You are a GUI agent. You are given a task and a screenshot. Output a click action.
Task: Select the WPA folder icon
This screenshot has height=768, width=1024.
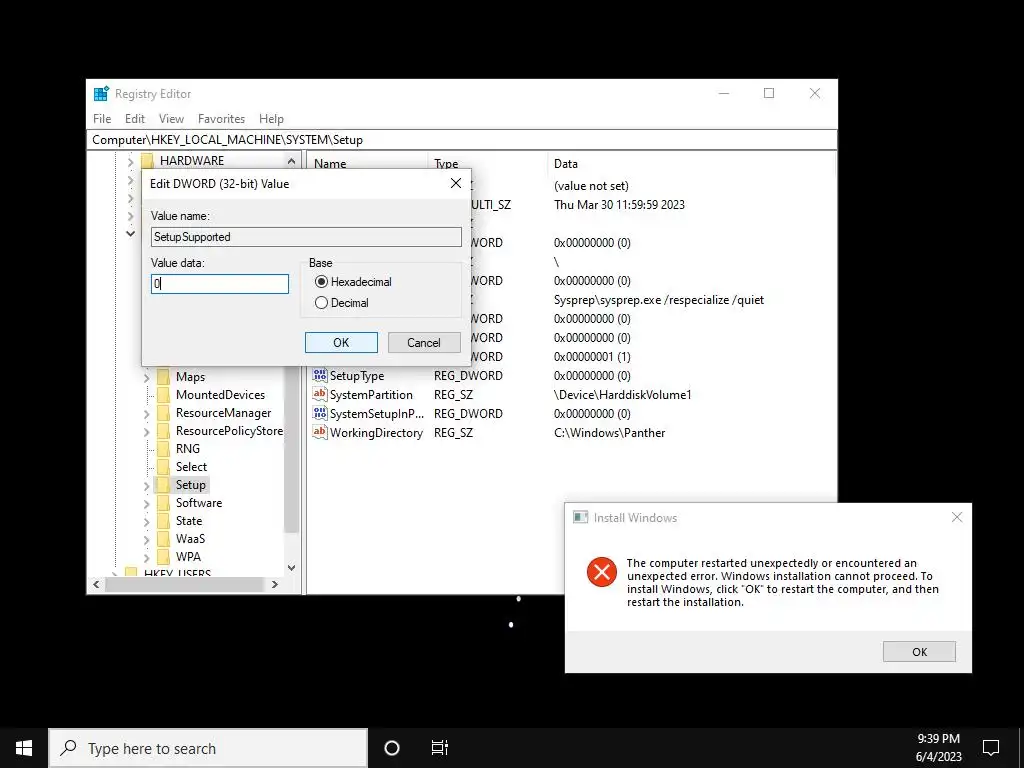pyautogui.click(x=163, y=556)
